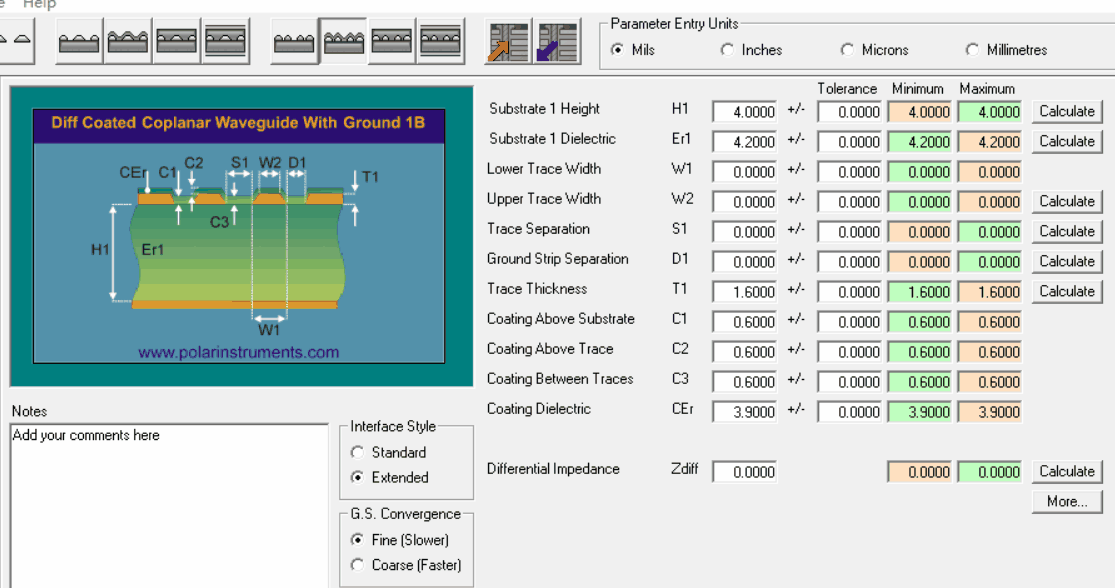Viewport: 1115px width, 588px height.
Task: Select the embedded microstrip structure icon
Action: (176, 40)
